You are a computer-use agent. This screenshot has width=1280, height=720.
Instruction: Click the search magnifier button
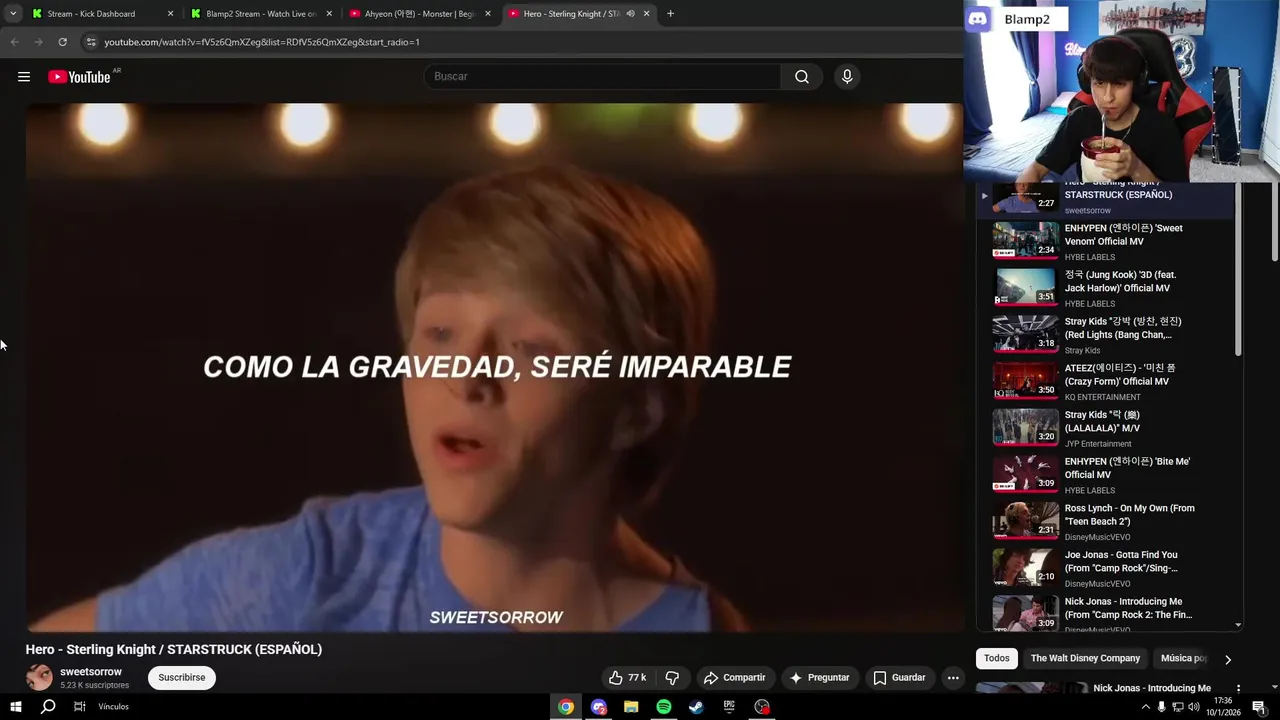802,77
